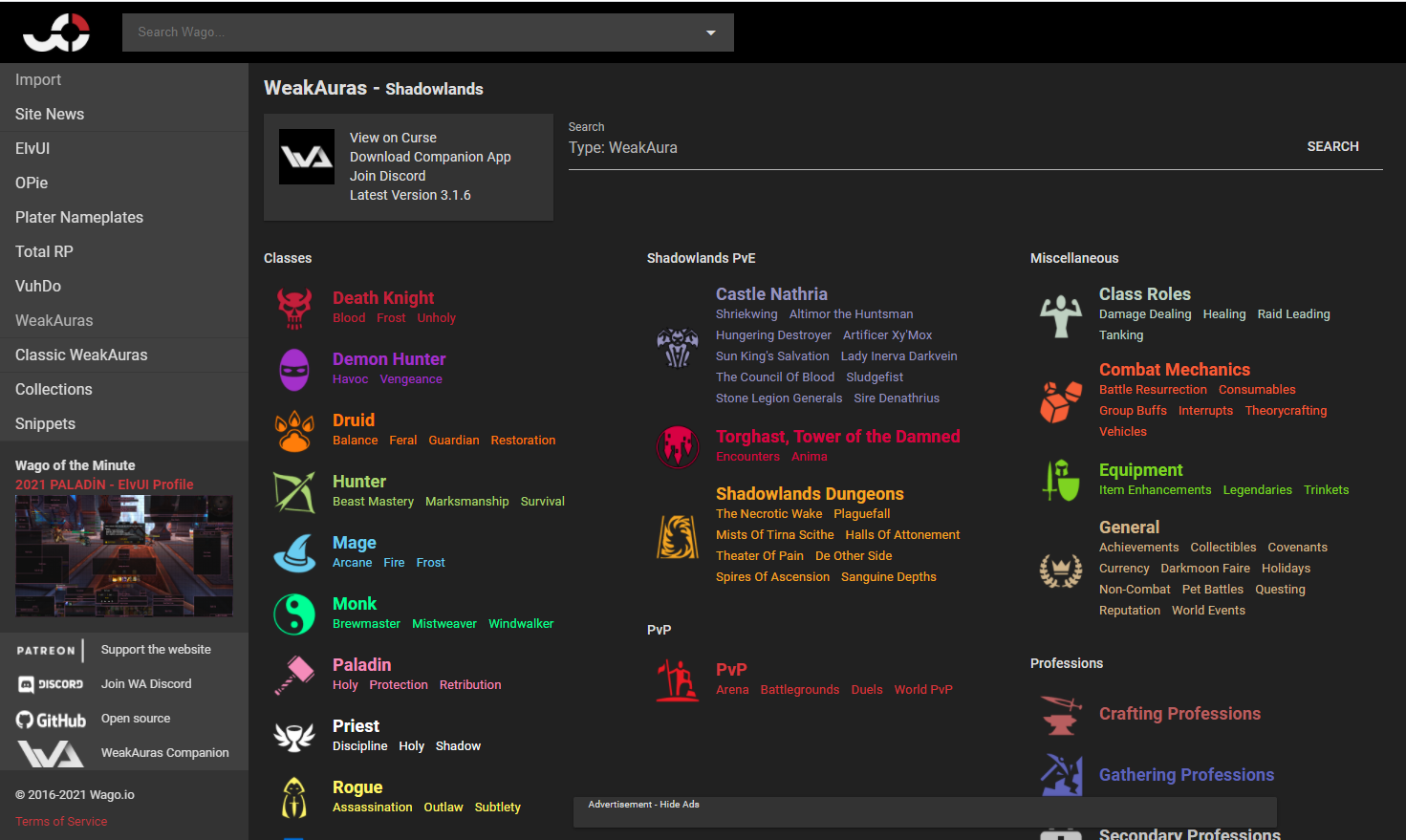
Task: Click the 2021 PALADIN ElvUI Profile link
Action: click(x=104, y=485)
